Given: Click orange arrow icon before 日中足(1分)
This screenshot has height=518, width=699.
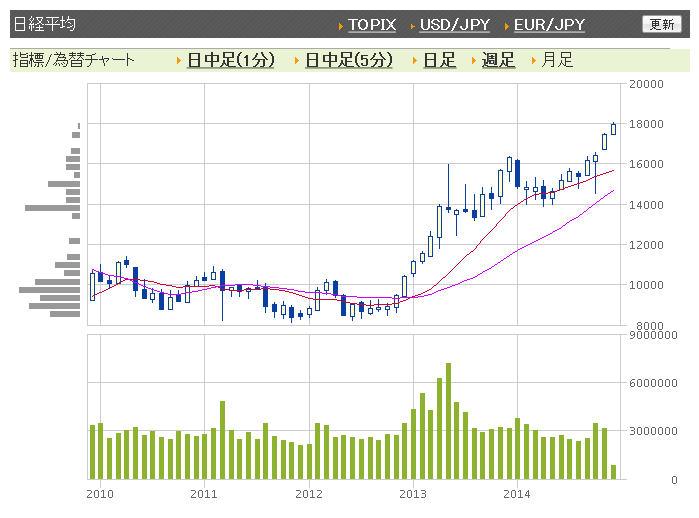Looking at the screenshot, I should coord(179,60).
